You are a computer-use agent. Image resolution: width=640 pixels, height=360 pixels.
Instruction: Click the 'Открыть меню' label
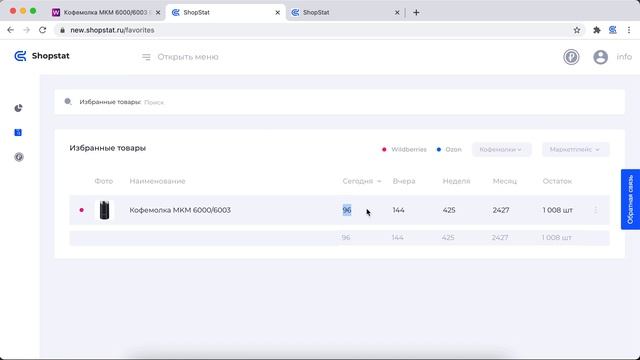(188, 57)
